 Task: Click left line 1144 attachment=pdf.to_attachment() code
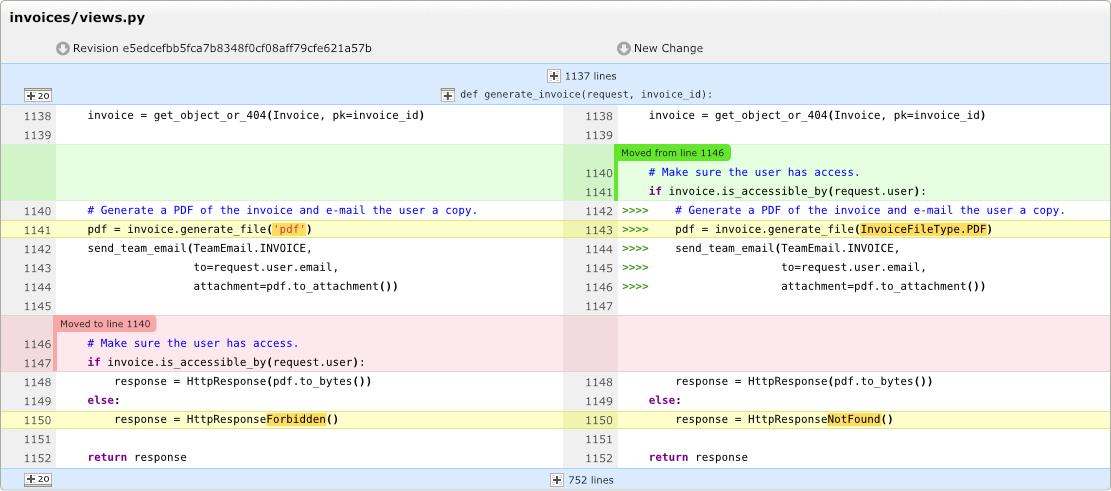tap(295, 286)
